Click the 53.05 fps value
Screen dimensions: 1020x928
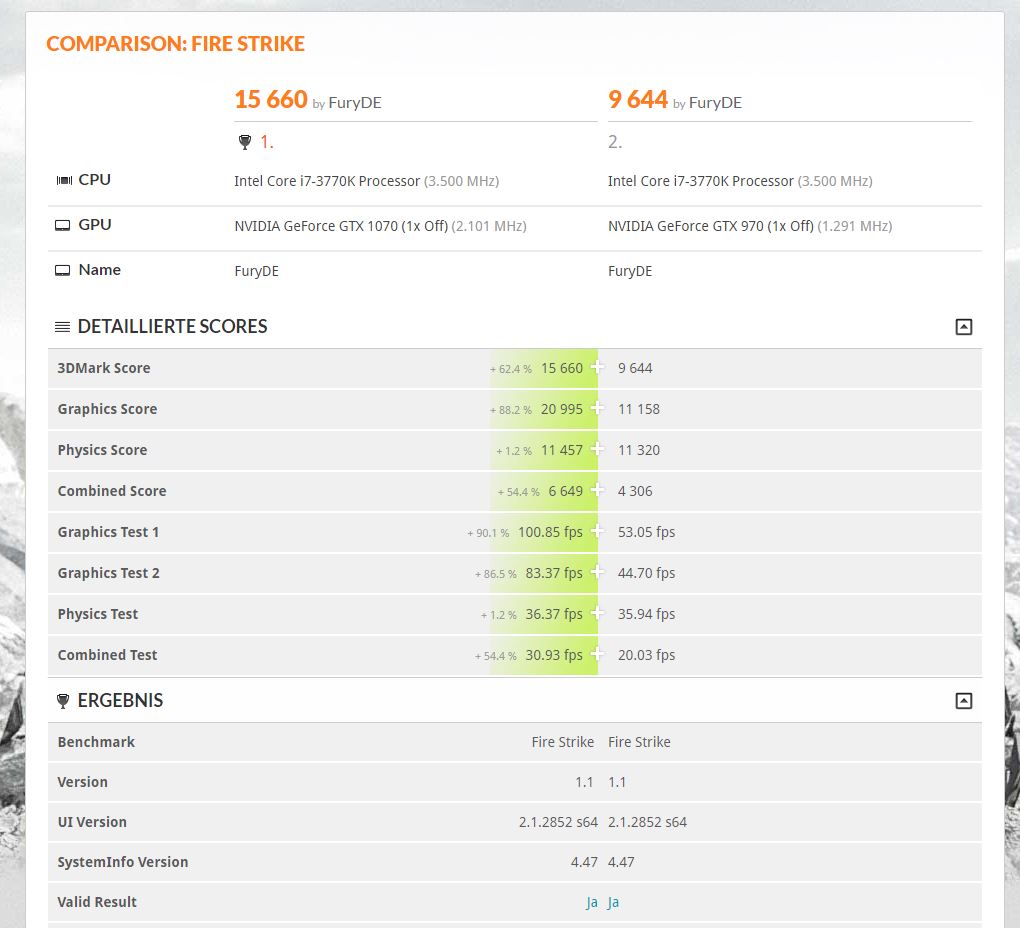tap(647, 532)
